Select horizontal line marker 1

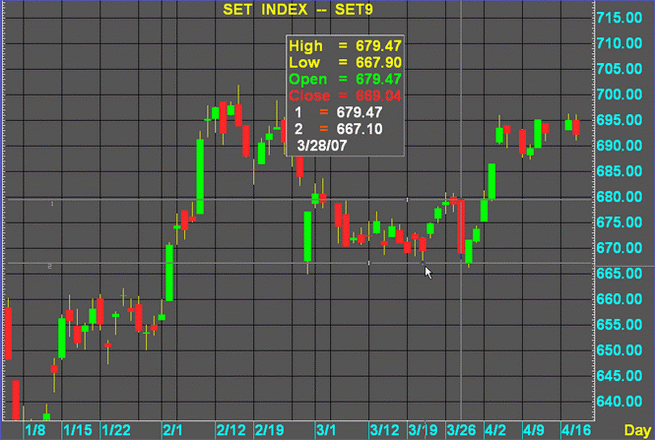[52, 203]
